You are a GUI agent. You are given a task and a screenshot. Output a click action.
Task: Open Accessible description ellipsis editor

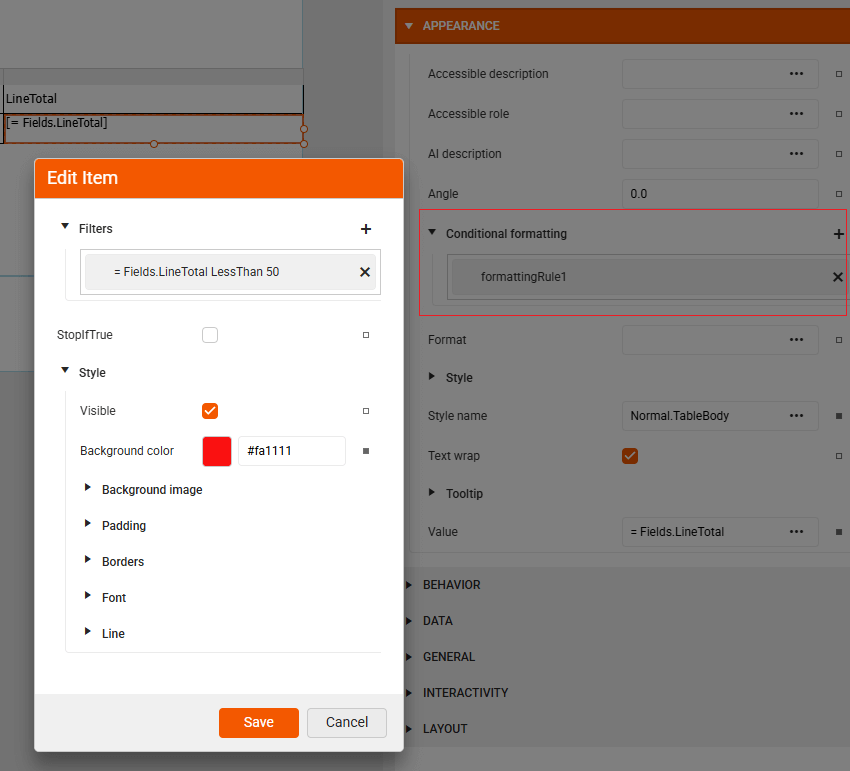tap(796, 74)
